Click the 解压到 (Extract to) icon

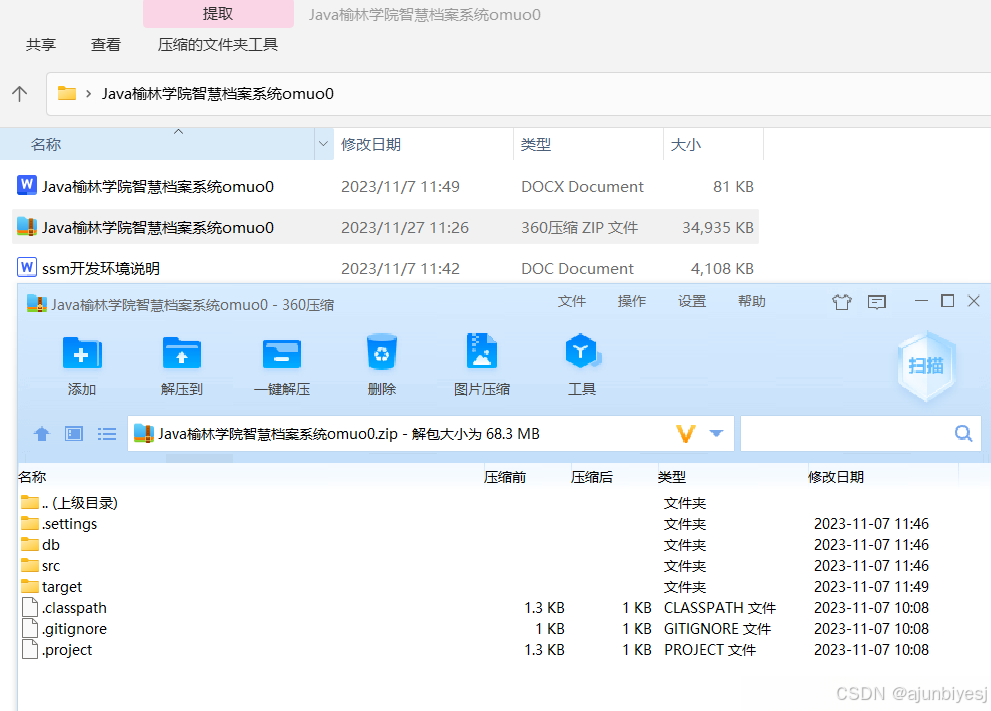coord(182,353)
